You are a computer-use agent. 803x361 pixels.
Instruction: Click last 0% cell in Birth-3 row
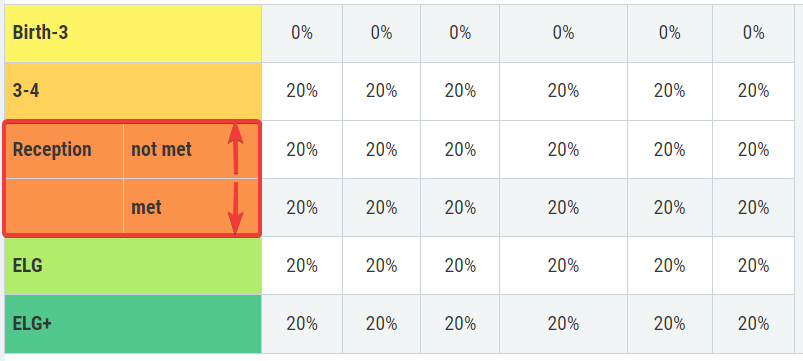(753, 33)
